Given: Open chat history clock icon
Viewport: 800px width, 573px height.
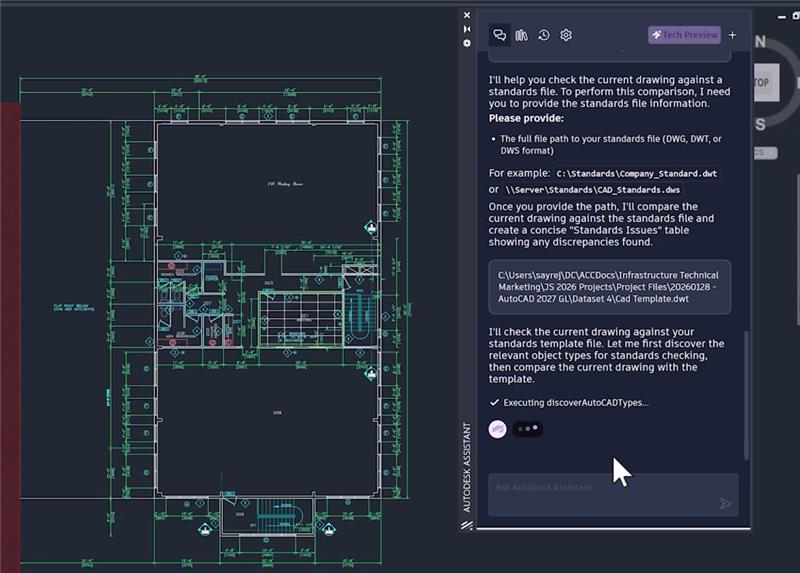Looking at the screenshot, I should 544,35.
